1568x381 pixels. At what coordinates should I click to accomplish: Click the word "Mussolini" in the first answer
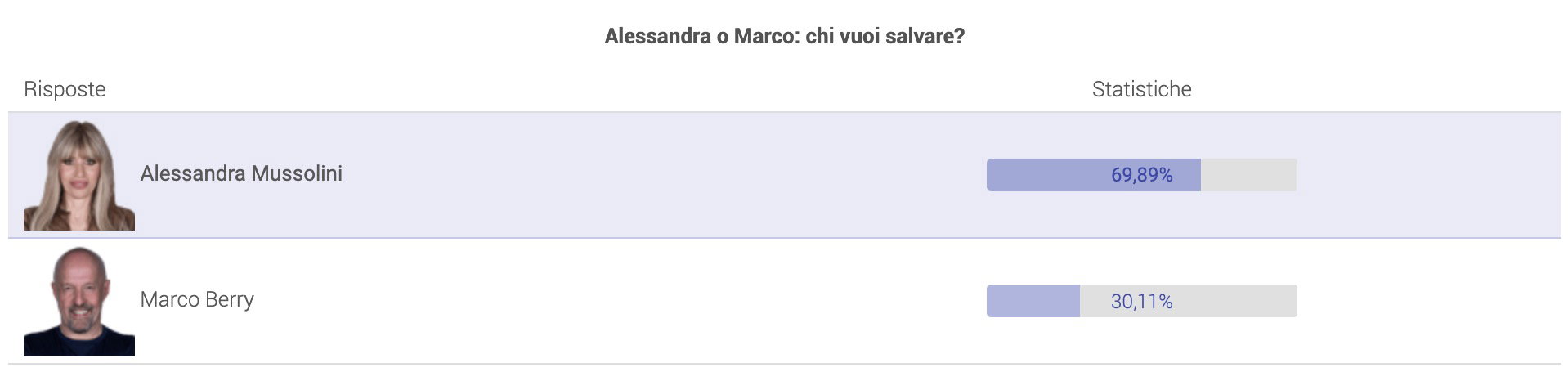click(297, 173)
